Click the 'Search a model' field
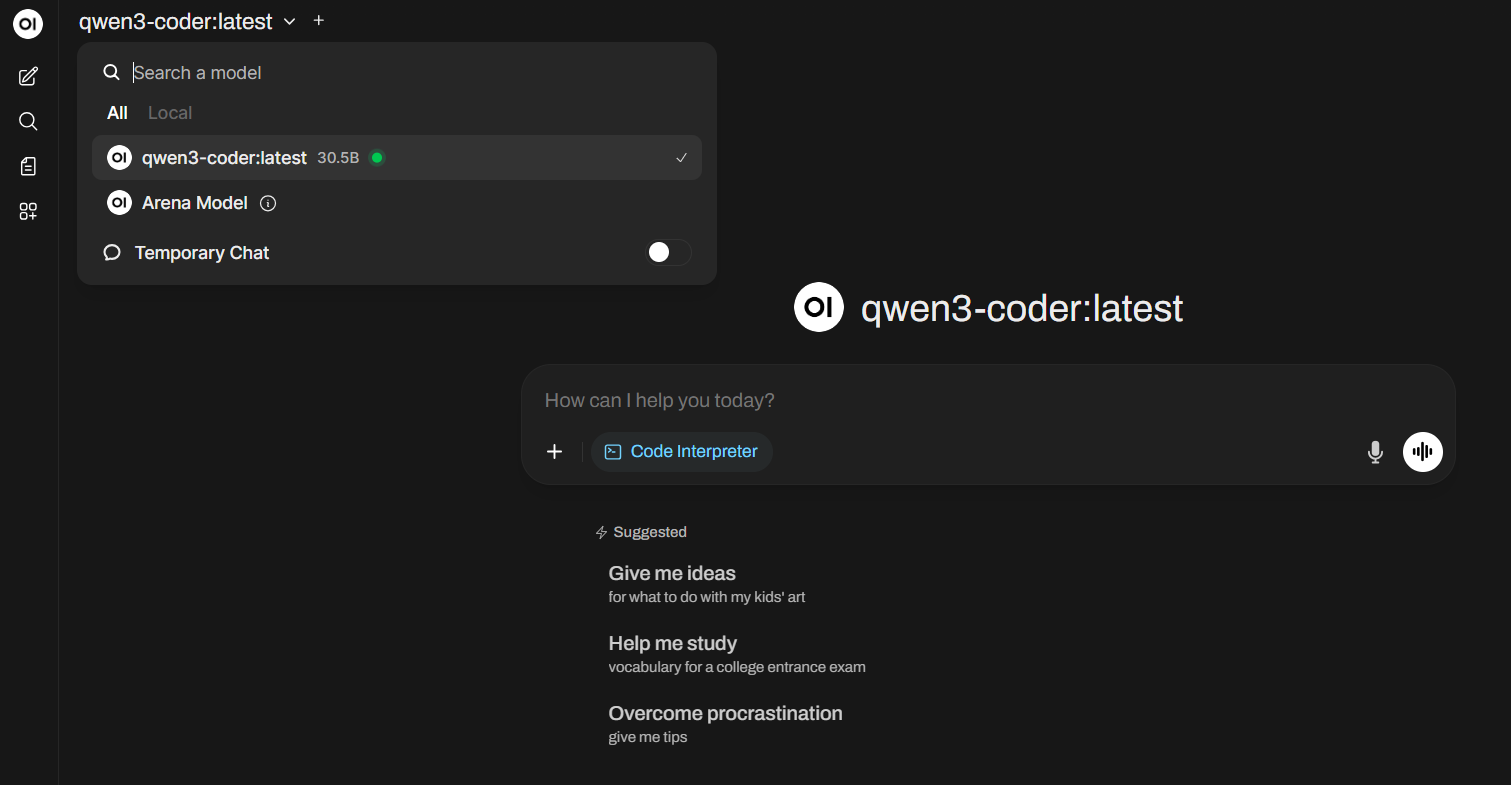Screen dimensions: 1511x785 tap(400, 73)
